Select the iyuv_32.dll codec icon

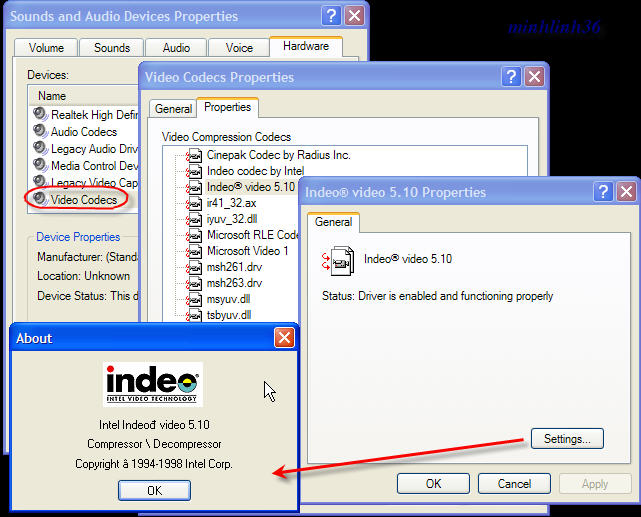point(194,219)
